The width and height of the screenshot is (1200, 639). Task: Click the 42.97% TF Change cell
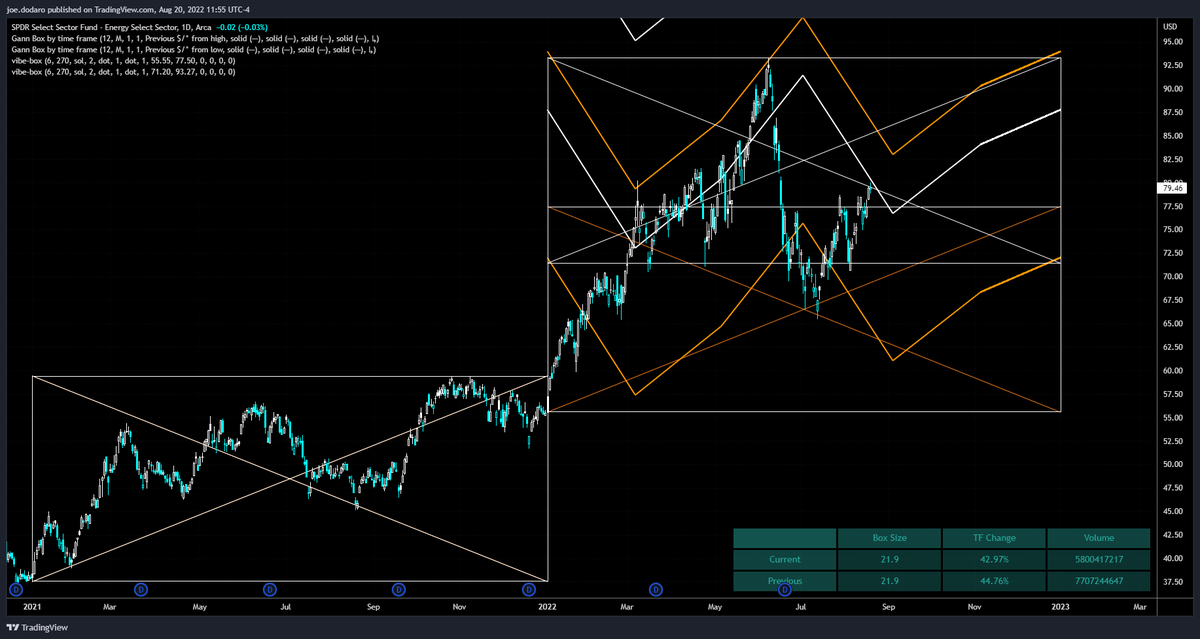pos(993,559)
